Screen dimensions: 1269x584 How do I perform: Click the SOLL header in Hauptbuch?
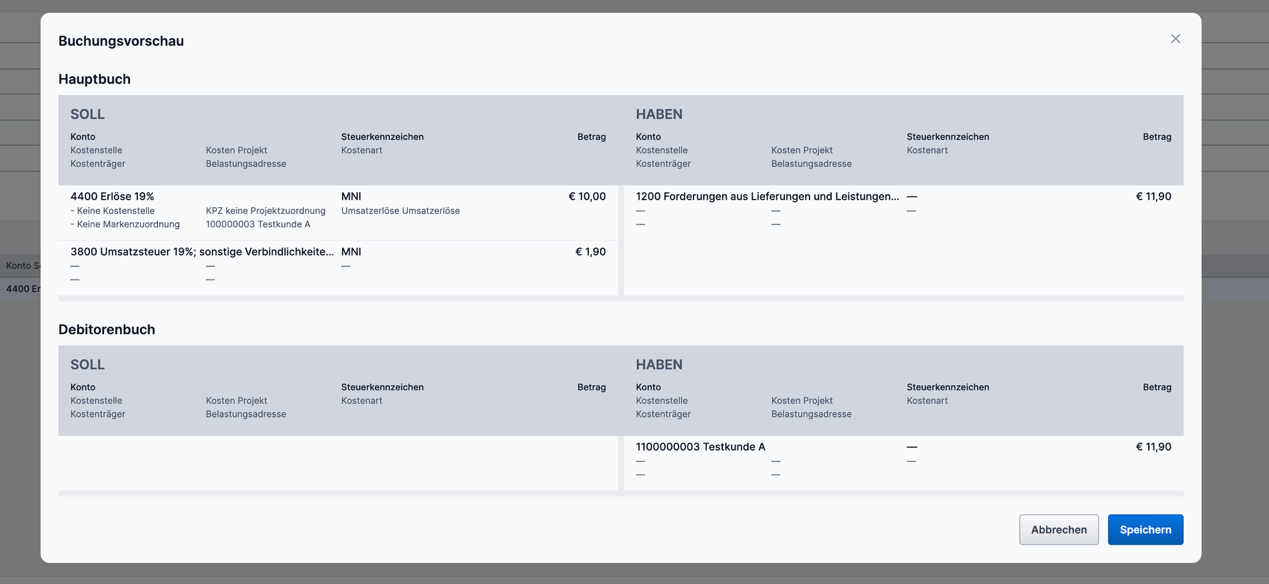tap(87, 114)
